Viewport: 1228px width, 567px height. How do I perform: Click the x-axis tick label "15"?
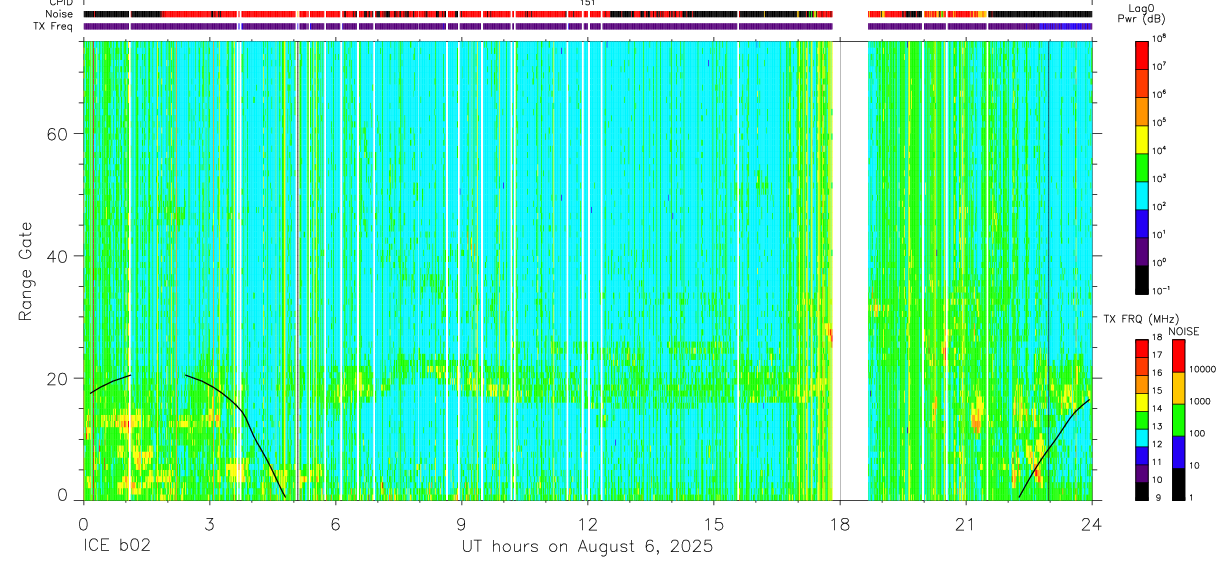click(714, 525)
